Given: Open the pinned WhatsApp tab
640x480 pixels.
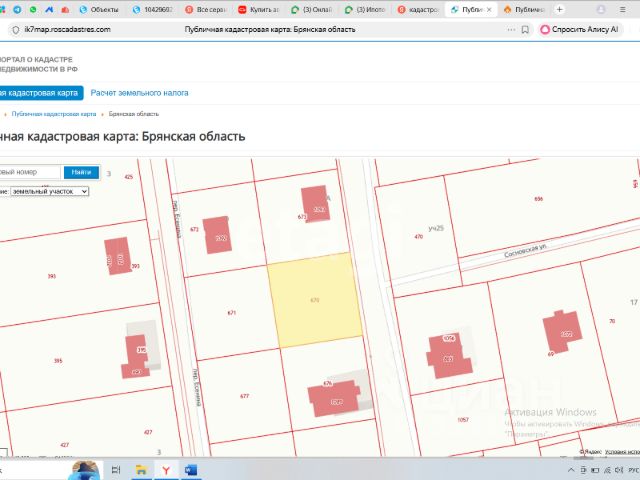Looking at the screenshot, I should (33, 9).
